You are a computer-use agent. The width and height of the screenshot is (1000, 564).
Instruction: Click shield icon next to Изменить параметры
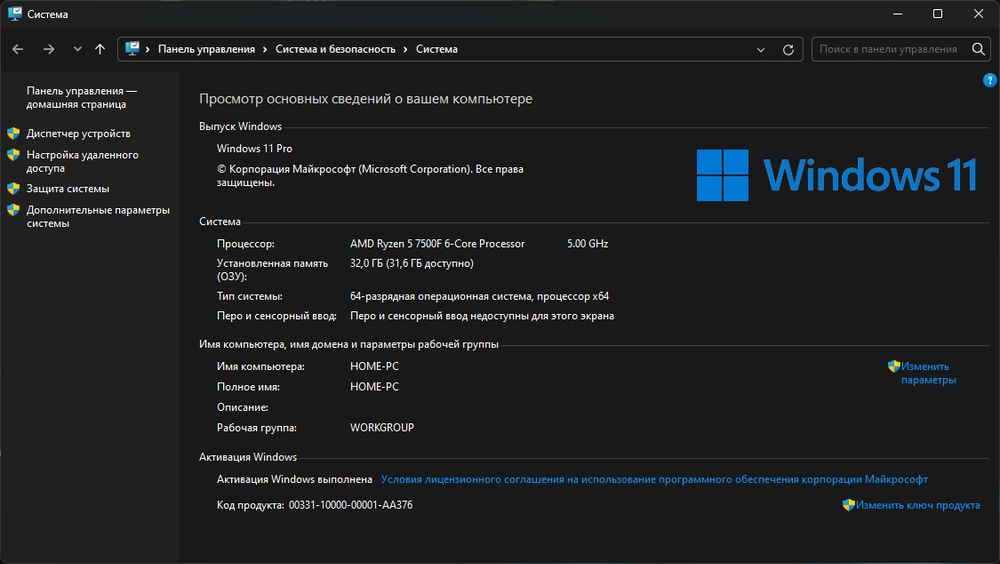pos(893,366)
